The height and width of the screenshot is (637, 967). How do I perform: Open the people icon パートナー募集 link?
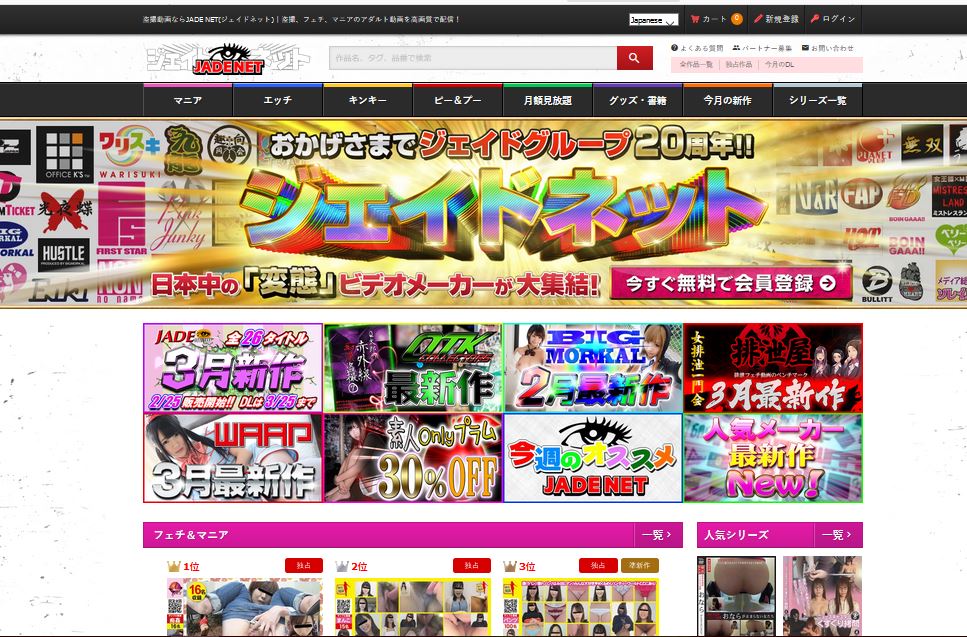762,48
